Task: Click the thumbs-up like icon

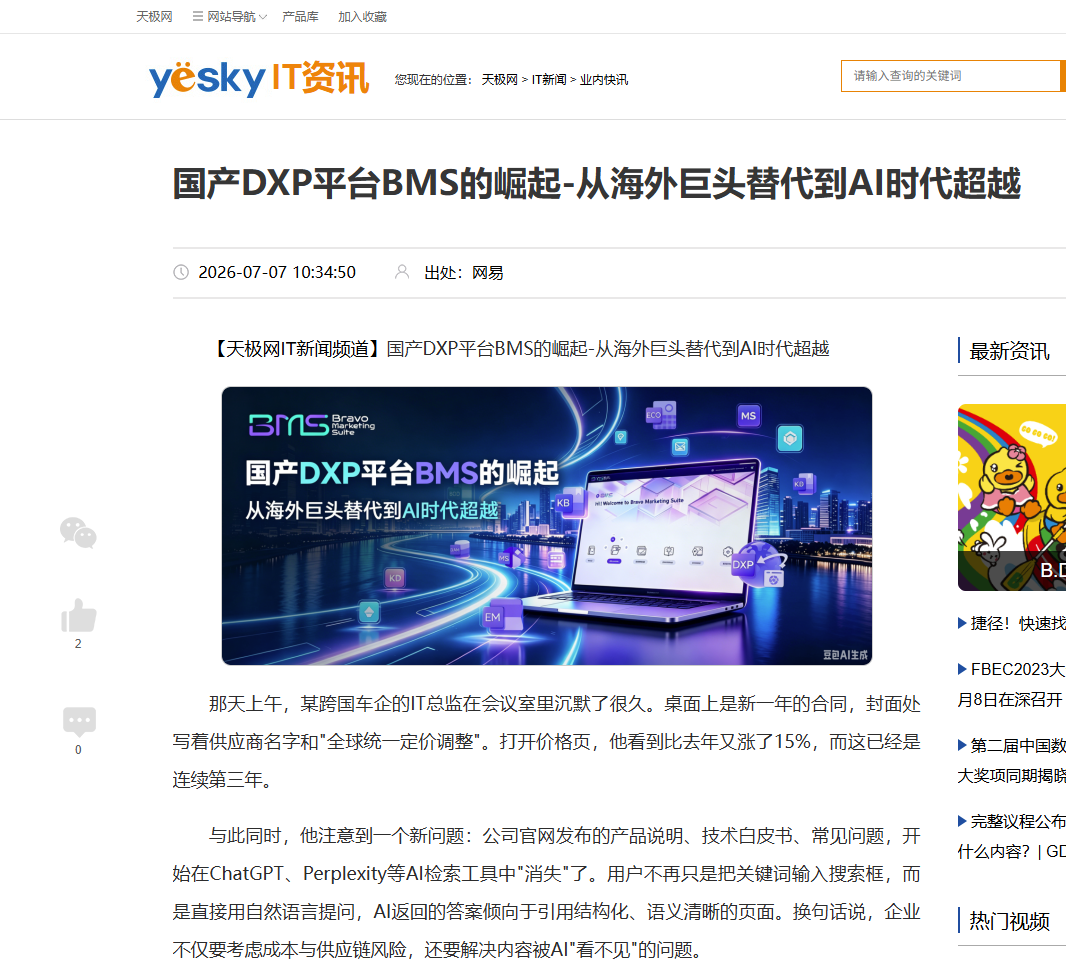Action: (x=79, y=615)
